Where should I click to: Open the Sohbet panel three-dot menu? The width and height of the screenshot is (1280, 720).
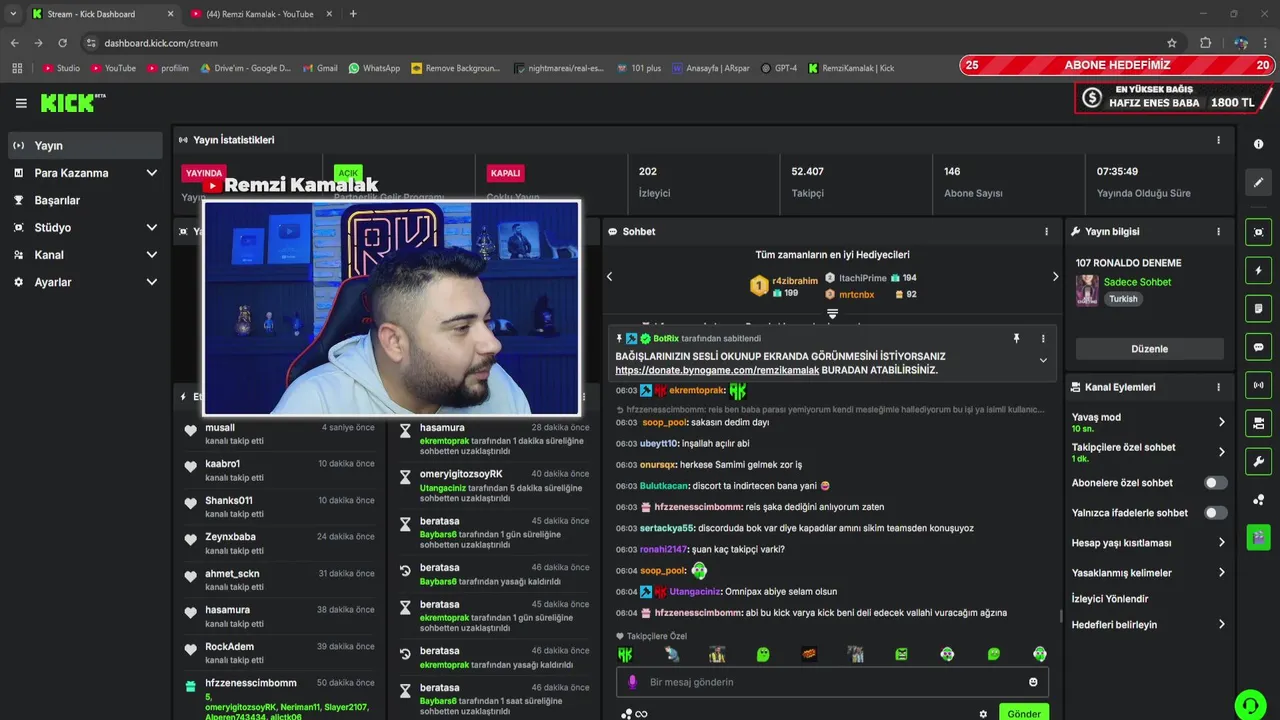click(x=1047, y=231)
